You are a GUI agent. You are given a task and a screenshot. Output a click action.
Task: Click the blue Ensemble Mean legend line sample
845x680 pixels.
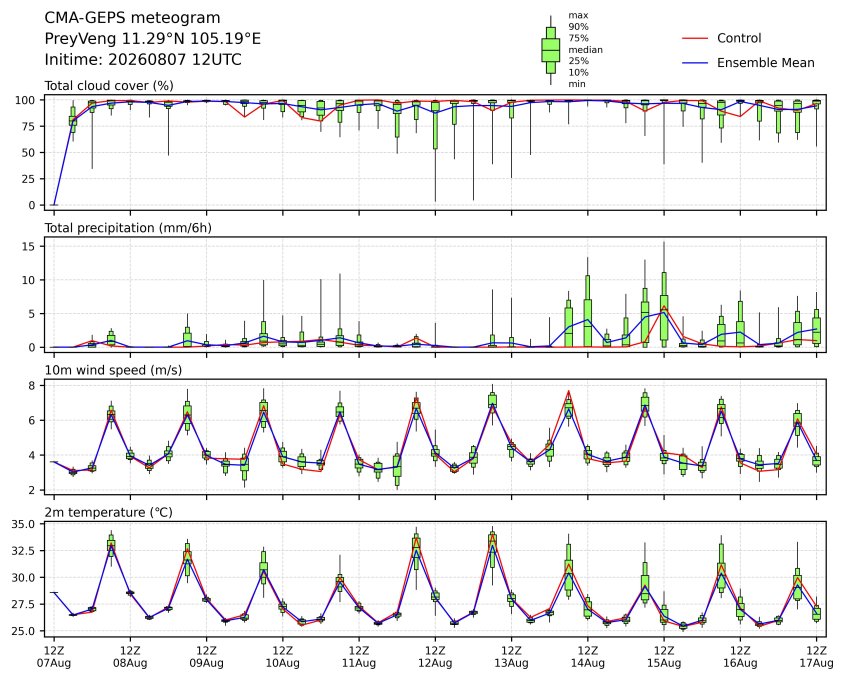pyautogui.click(x=695, y=63)
